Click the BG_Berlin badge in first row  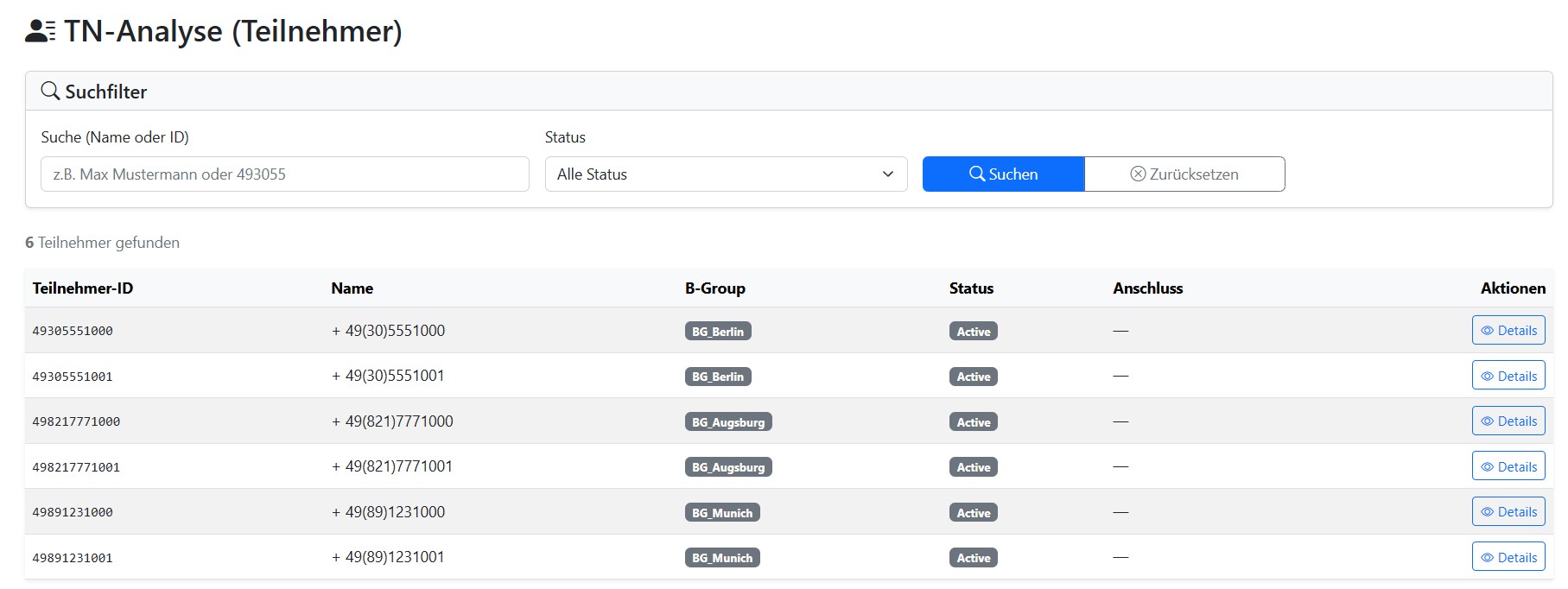point(717,332)
